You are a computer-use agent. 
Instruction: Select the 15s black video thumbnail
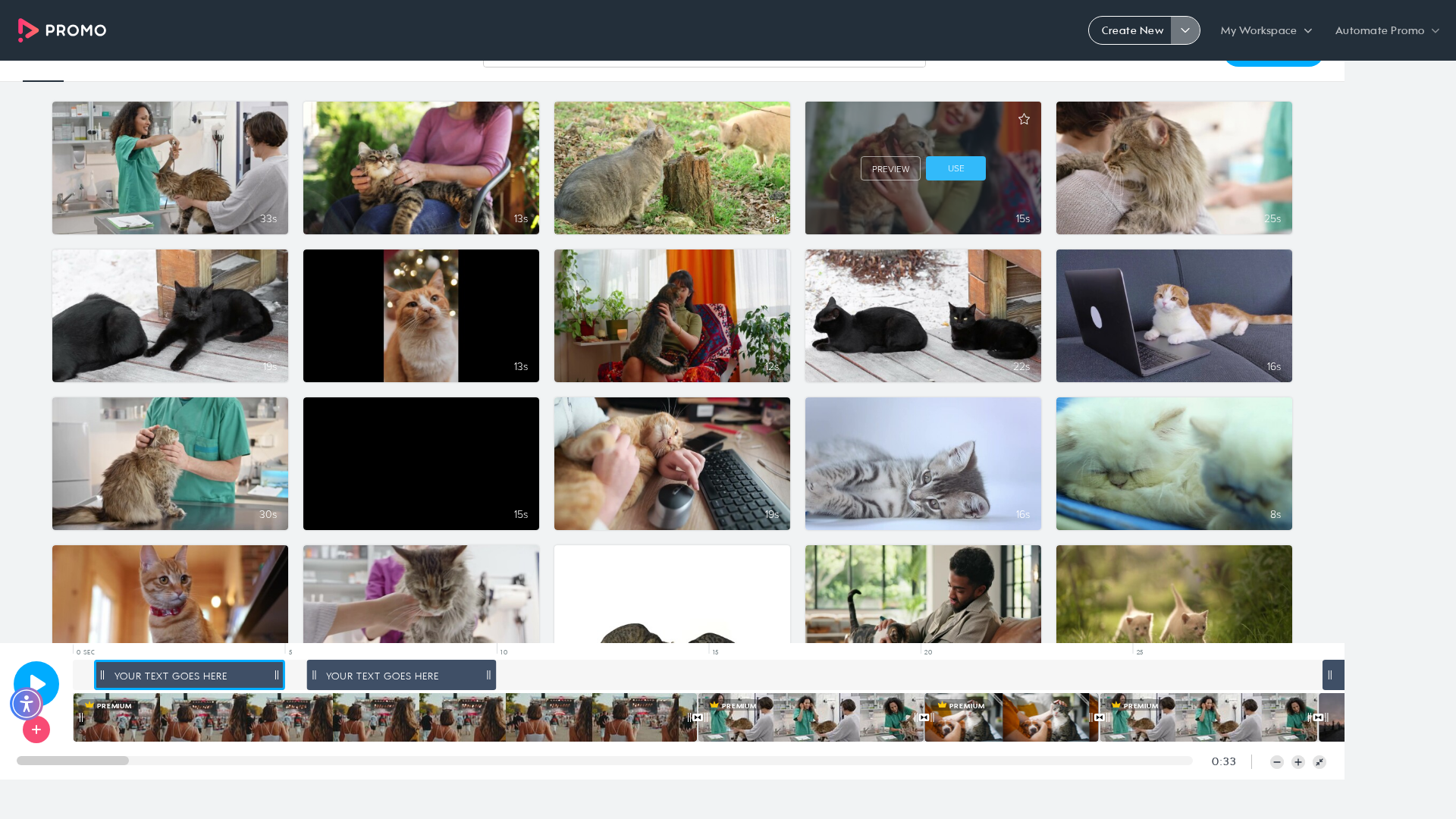[x=421, y=463]
